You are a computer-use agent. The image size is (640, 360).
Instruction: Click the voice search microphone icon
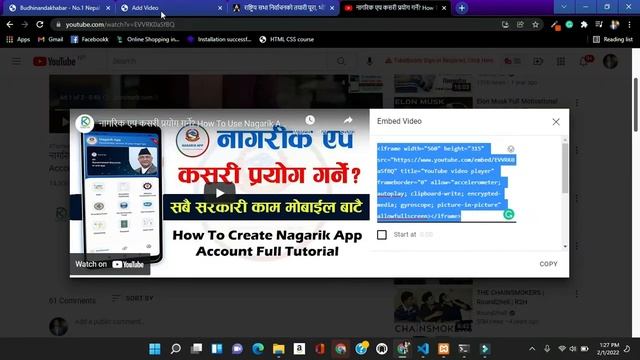click(x=369, y=61)
